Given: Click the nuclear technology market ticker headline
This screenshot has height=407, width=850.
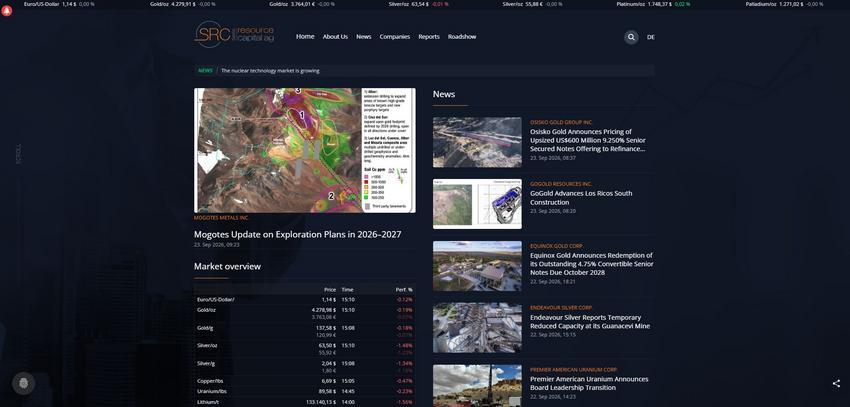Looking at the screenshot, I should click(x=270, y=70).
